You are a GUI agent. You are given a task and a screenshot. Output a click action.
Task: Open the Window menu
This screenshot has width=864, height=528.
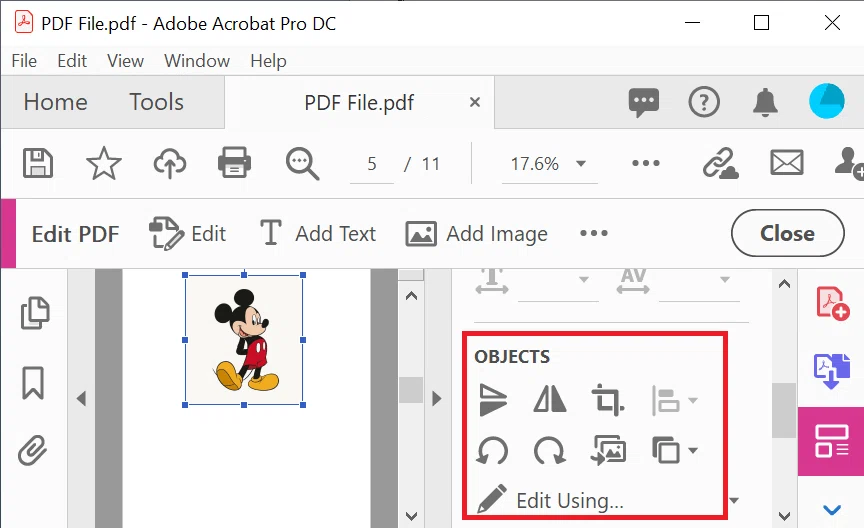[x=197, y=61]
